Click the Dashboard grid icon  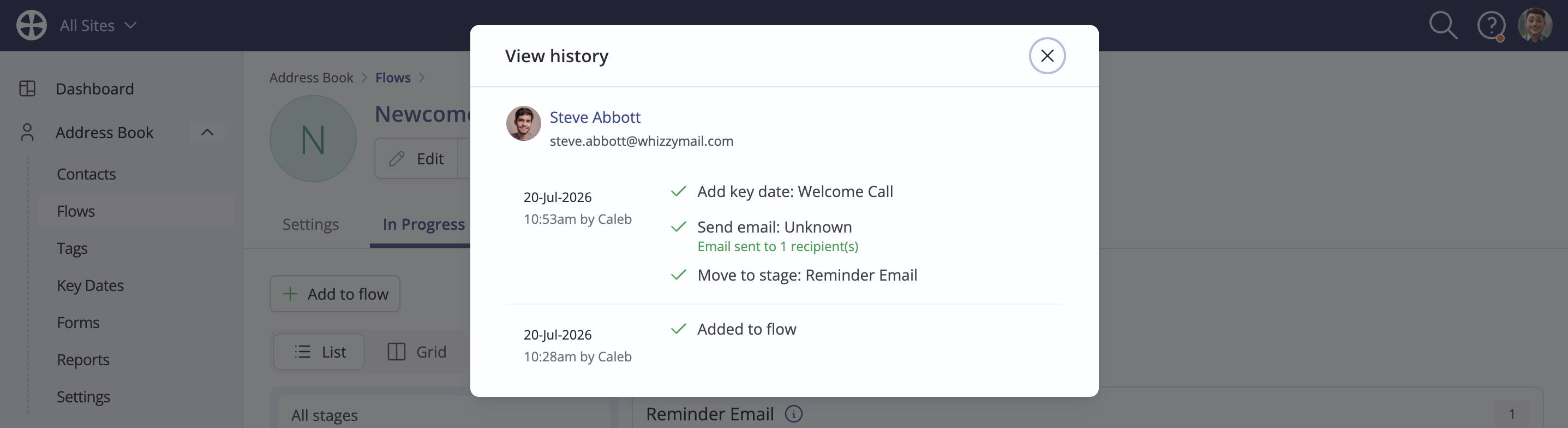pyautogui.click(x=27, y=89)
